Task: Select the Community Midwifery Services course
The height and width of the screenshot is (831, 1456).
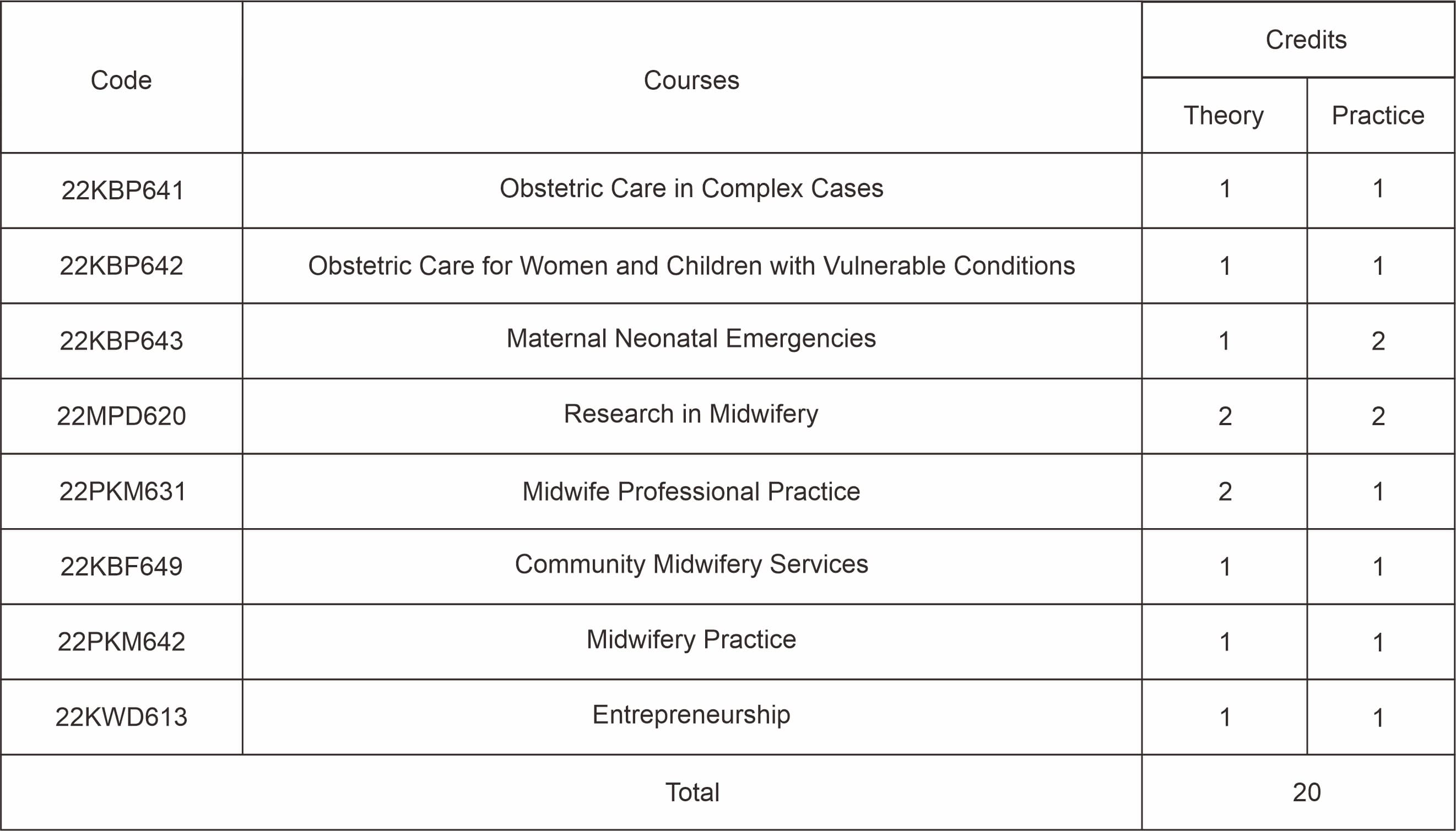Action: 691,564
